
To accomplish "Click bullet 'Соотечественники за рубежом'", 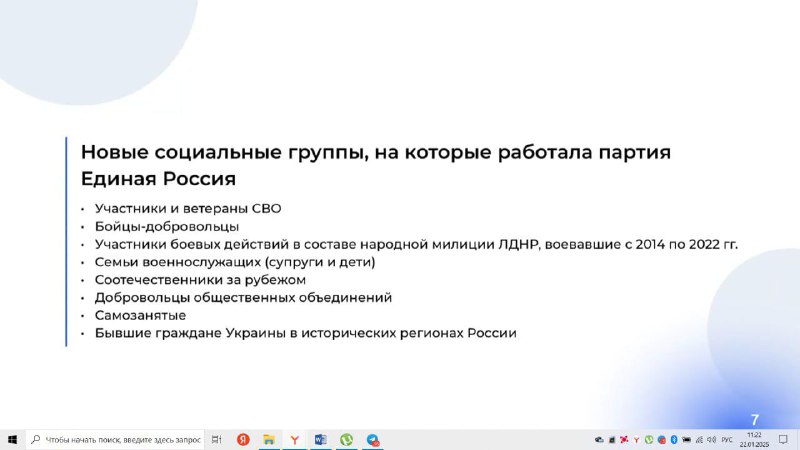I will pos(200,280).
